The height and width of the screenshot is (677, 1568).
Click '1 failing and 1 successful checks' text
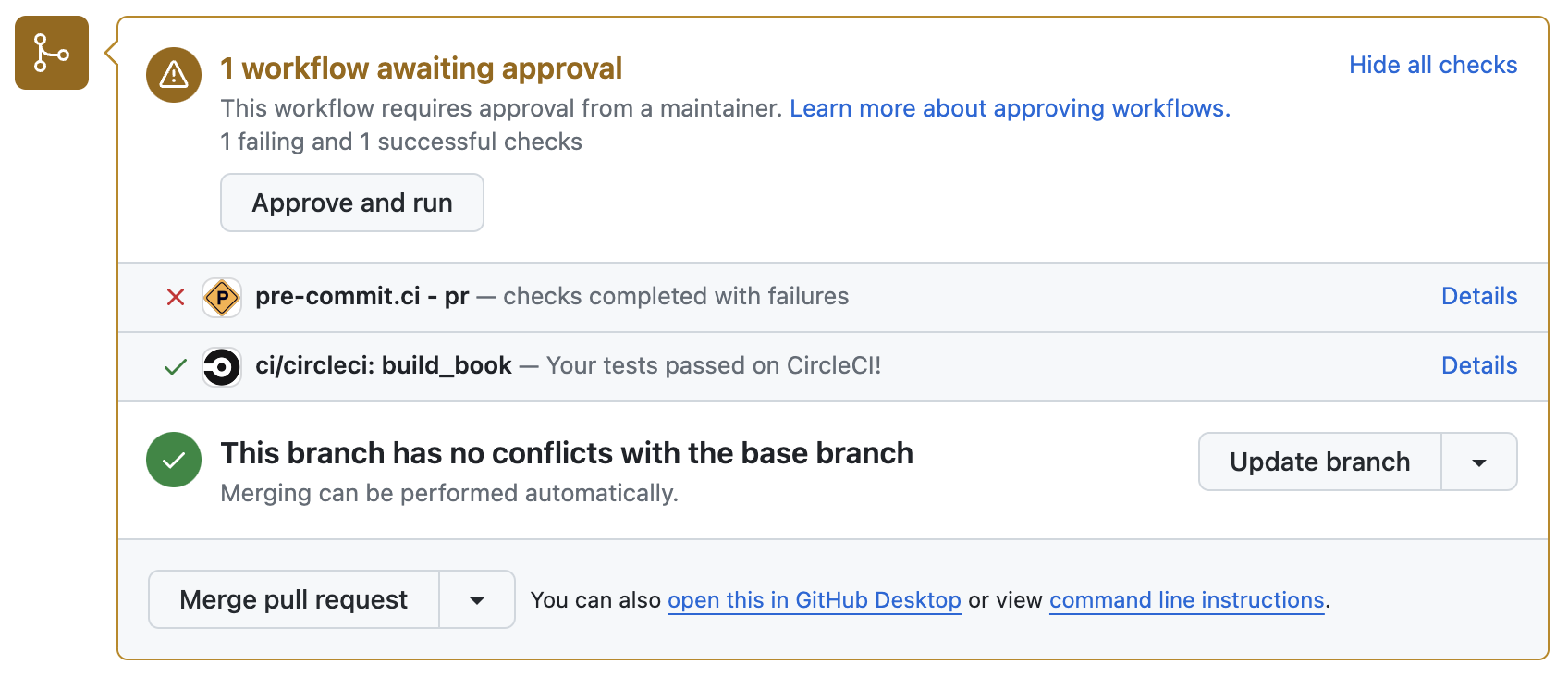tap(401, 142)
